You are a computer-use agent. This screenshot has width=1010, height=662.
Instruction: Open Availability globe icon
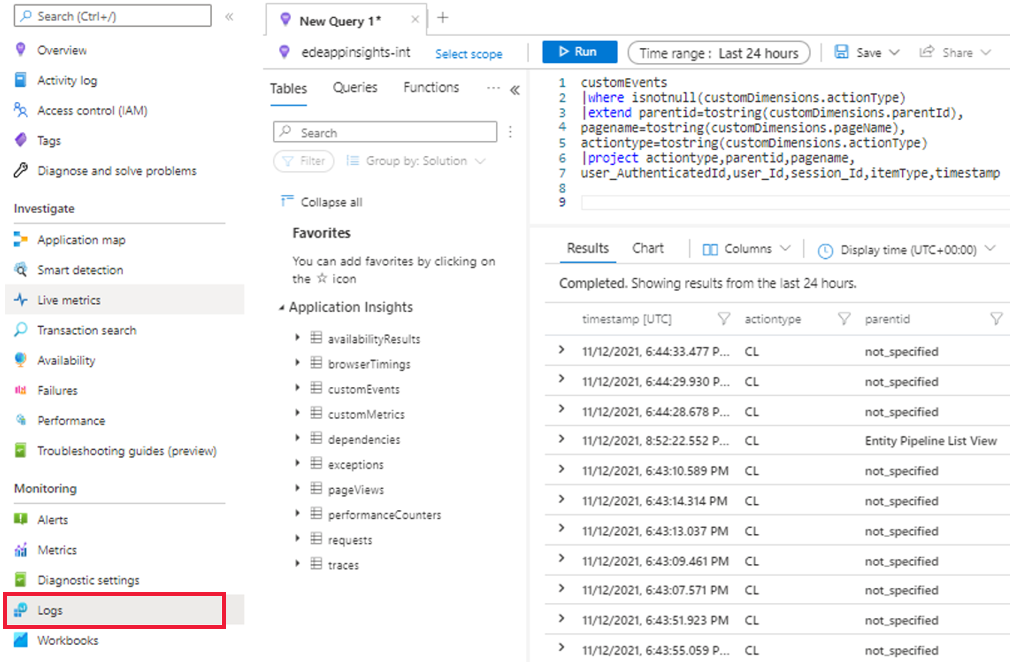click(21, 360)
